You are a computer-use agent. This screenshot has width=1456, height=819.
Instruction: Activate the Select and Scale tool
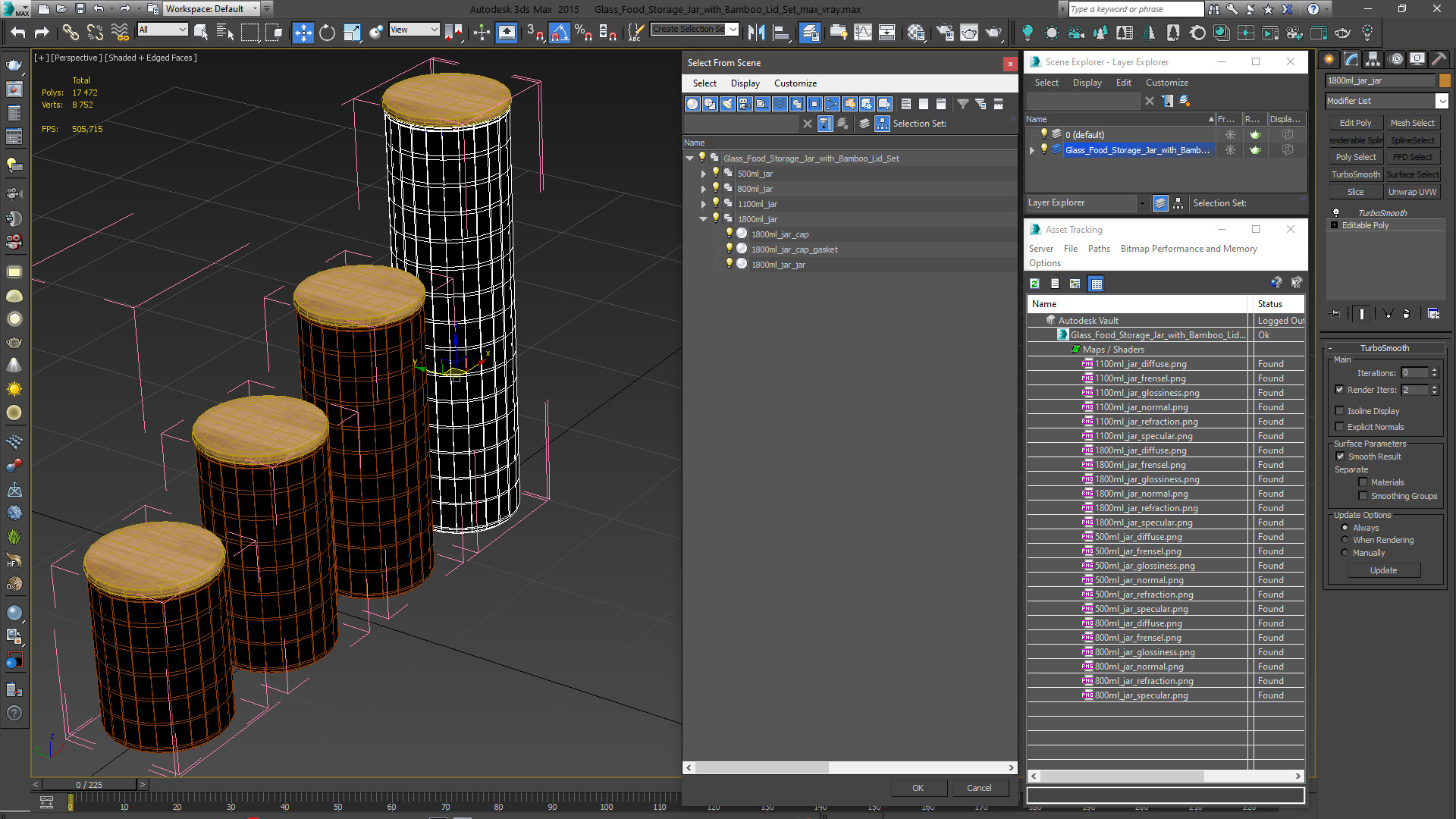[352, 32]
